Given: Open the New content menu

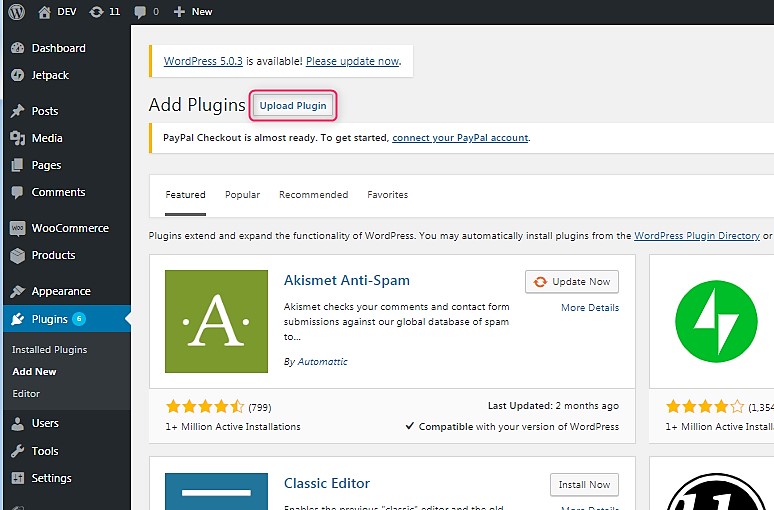Looking at the screenshot, I should (x=192, y=12).
